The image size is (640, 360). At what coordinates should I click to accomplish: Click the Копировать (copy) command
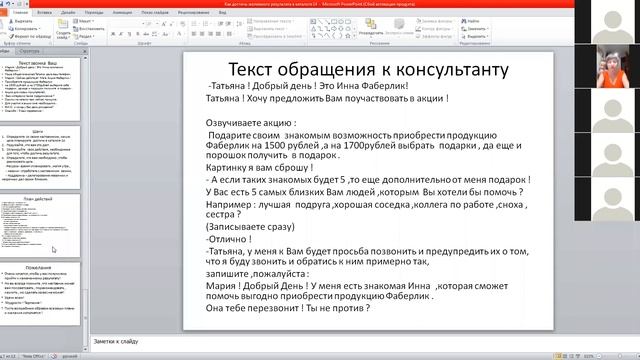click(x=24, y=29)
